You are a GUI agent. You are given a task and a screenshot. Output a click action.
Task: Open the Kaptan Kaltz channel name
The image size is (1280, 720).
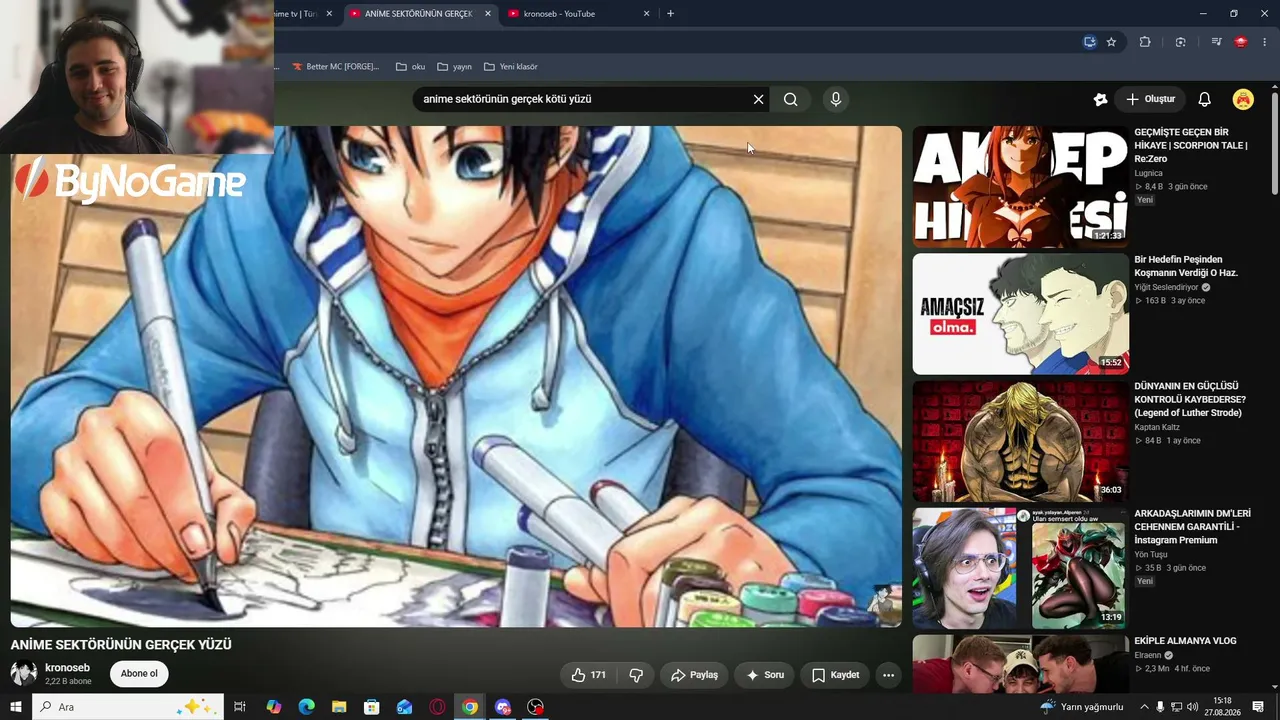pyautogui.click(x=1157, y=427)
